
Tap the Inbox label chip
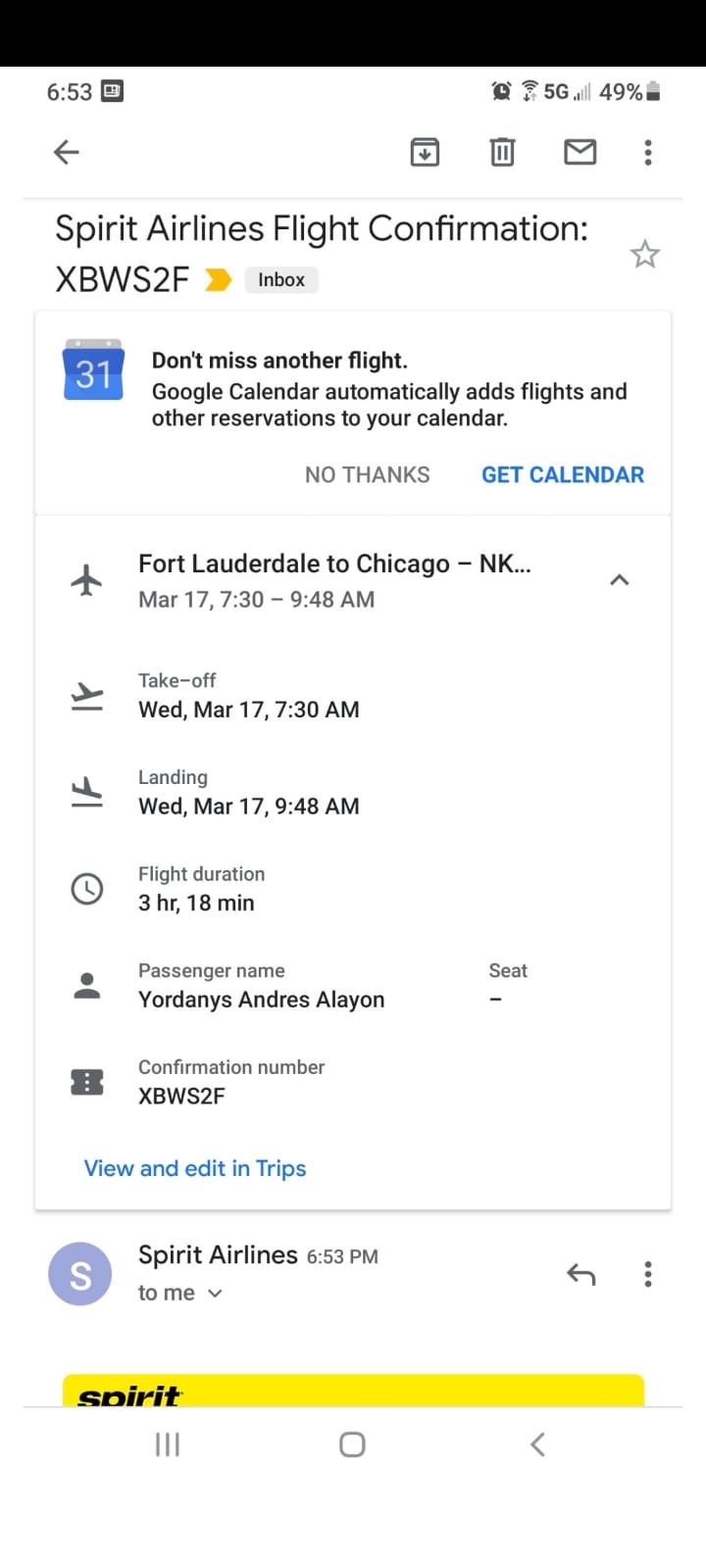281,280
